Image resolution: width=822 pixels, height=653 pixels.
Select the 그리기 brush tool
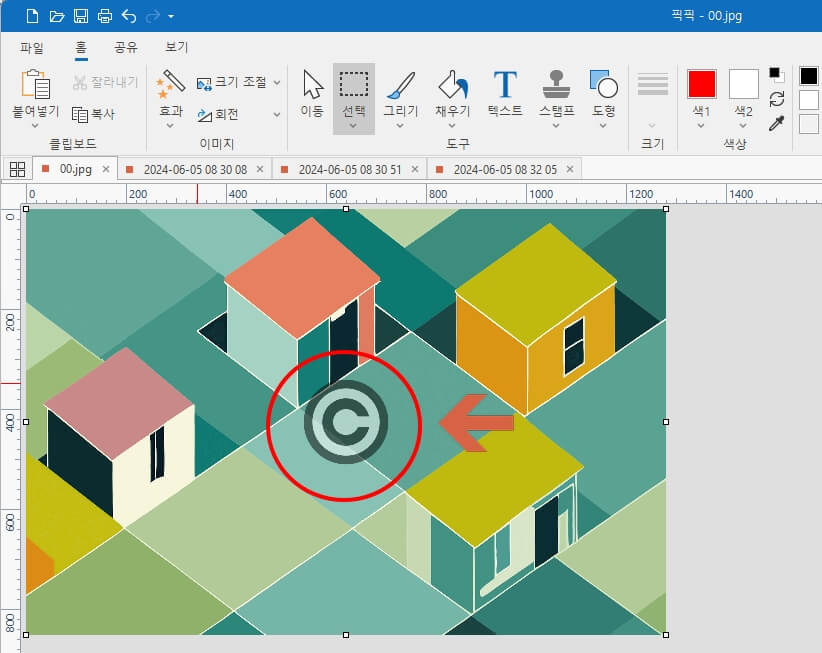pos(401,92)
